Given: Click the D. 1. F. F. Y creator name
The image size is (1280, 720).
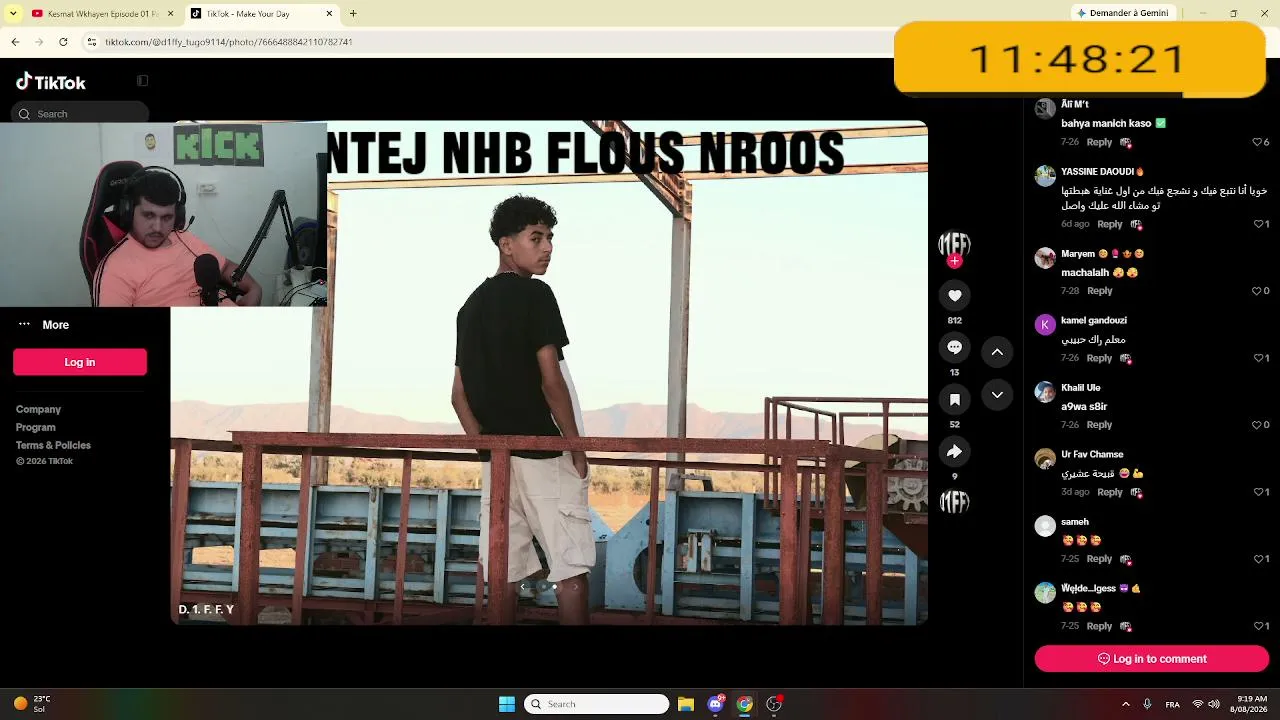Looking at the screenshot, I should coord(206,609).
